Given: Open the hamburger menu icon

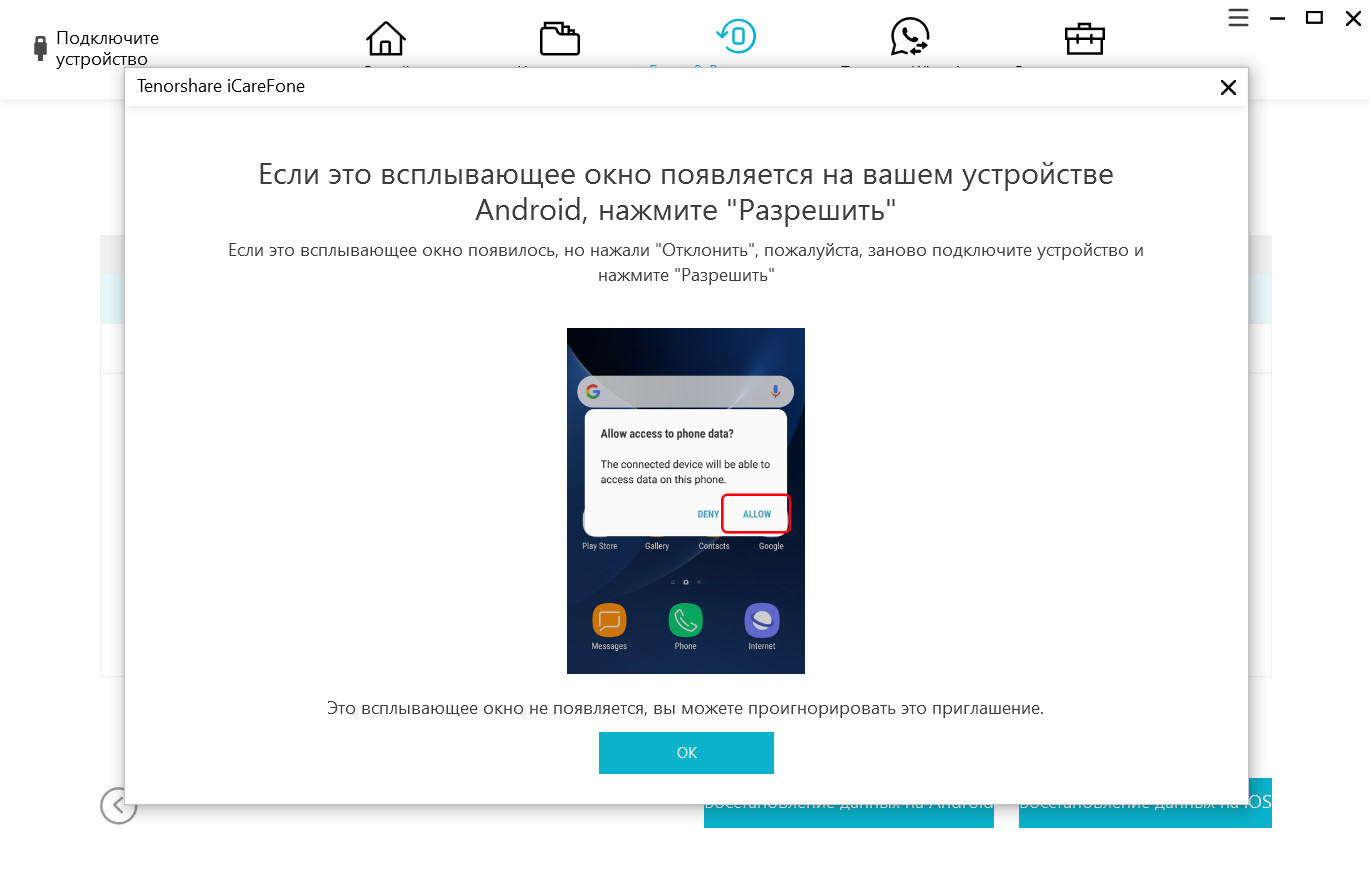Looking at the screenshot, I should 1239,18.
